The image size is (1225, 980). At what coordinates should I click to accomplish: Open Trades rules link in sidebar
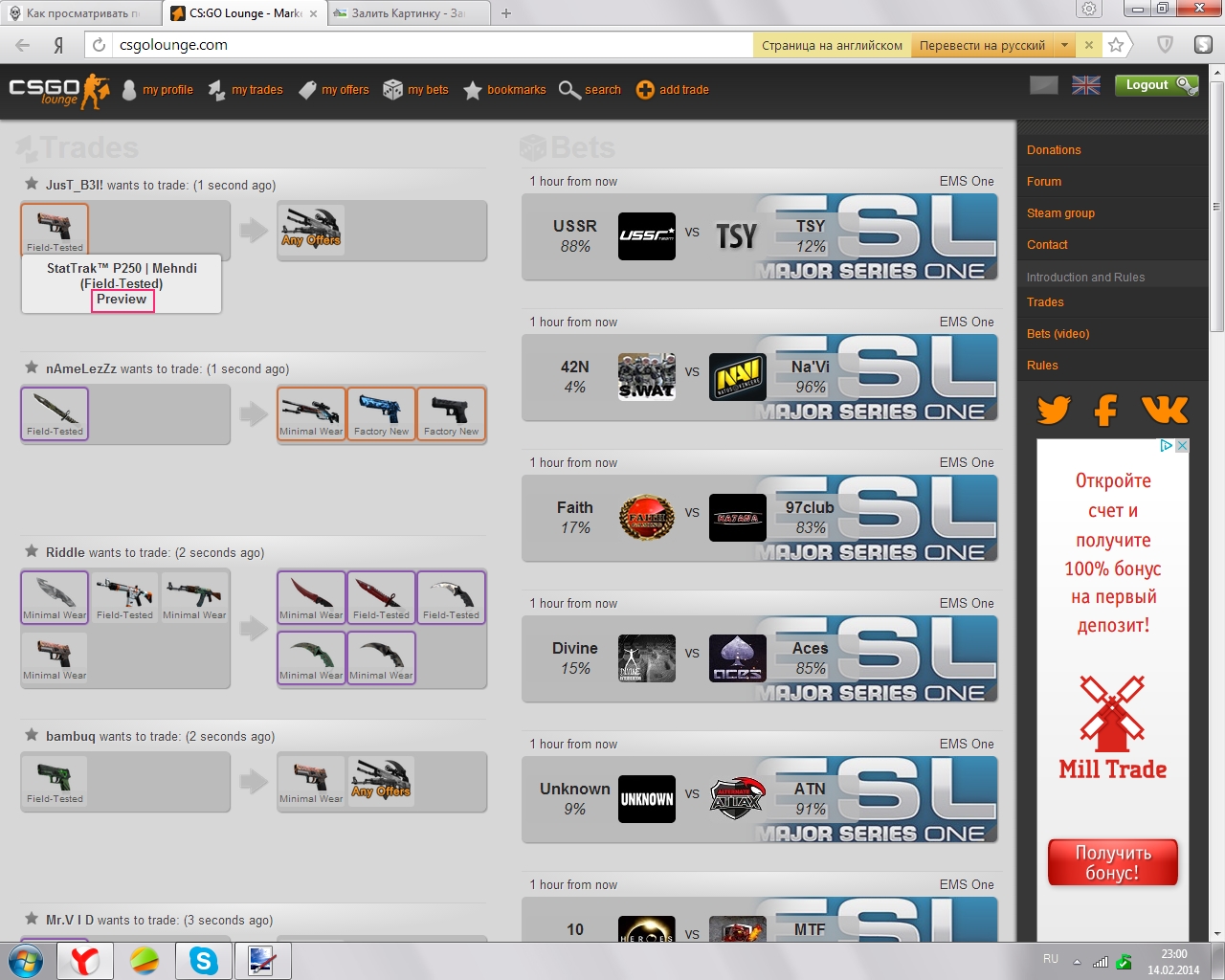(x=1045, y=302)
